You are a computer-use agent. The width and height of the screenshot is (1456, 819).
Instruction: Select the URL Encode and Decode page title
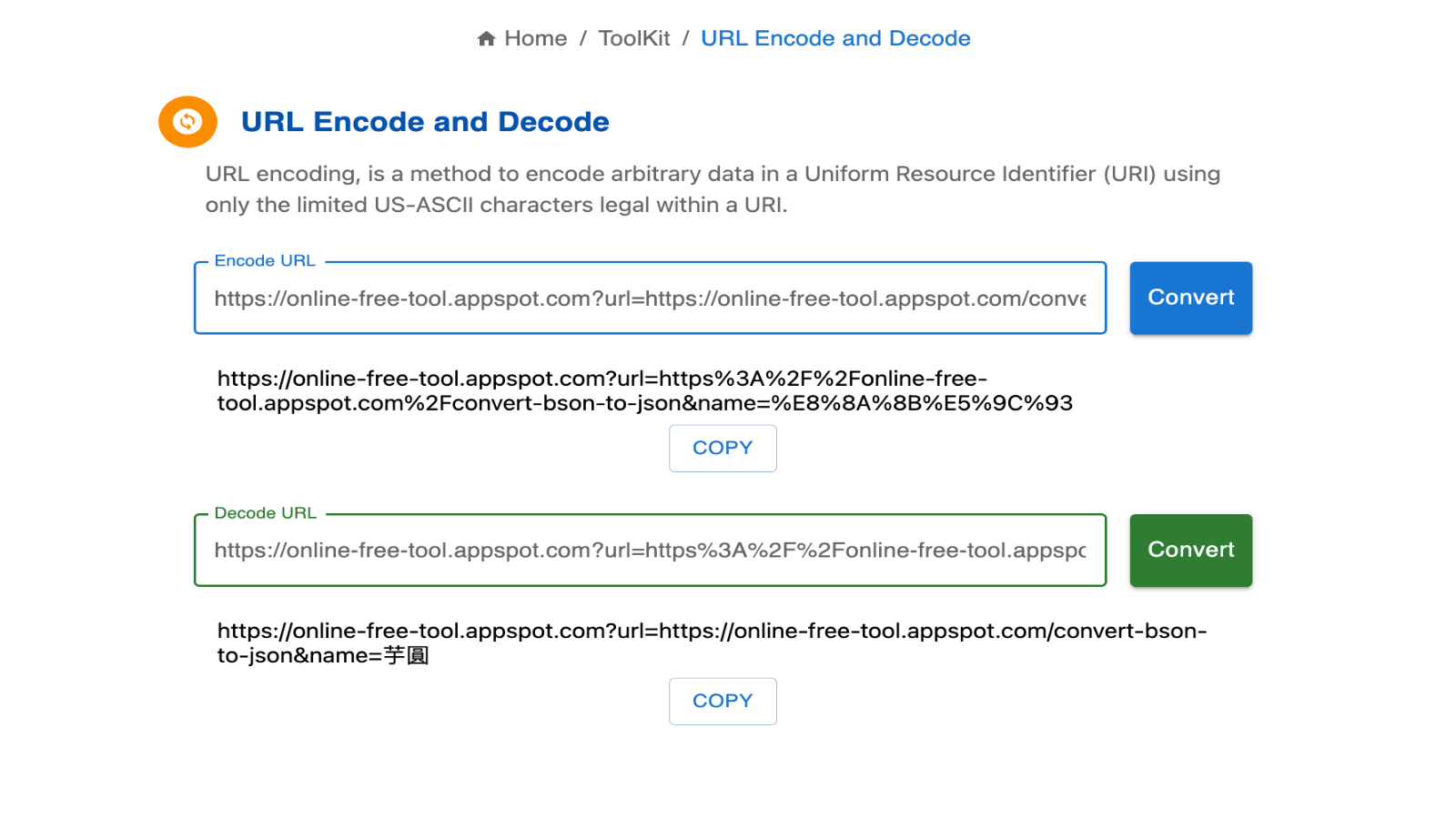point(424,121)
